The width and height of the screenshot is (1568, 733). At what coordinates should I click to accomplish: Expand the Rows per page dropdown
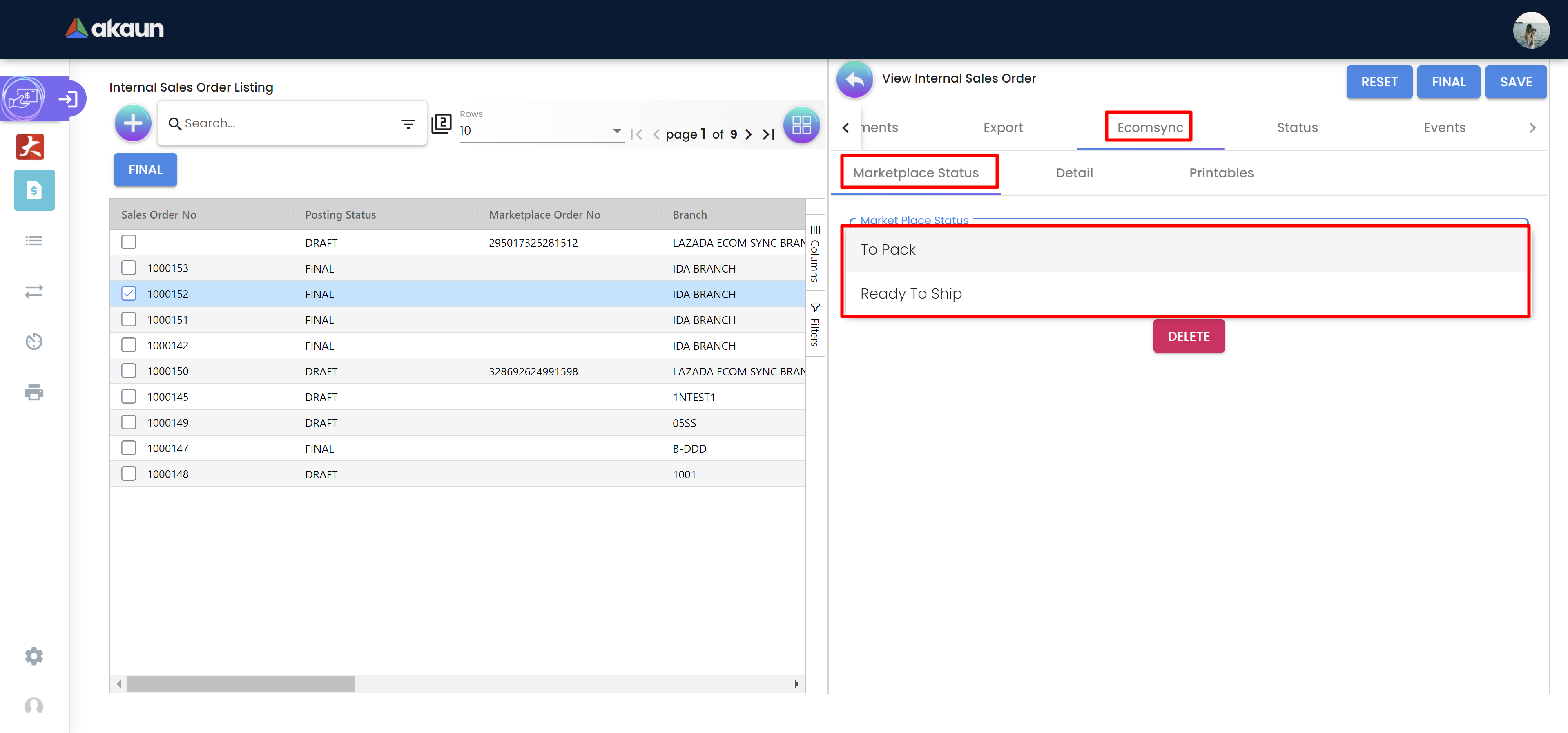point(616,130)
